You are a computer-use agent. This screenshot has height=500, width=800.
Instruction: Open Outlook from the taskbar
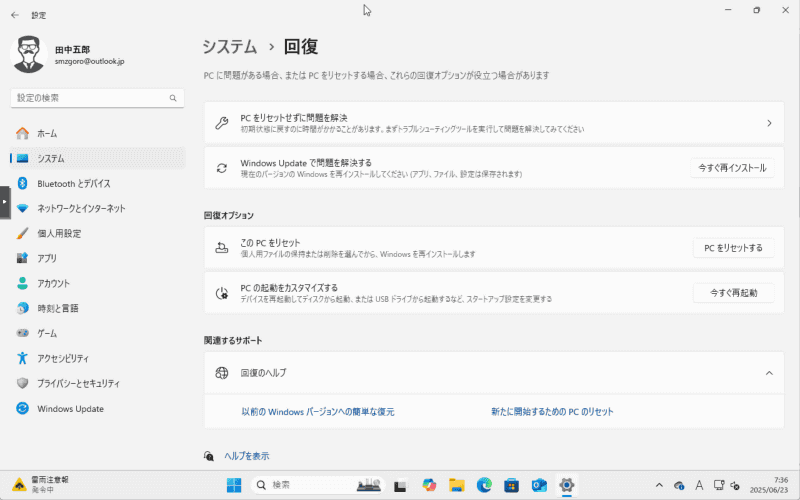539,485
